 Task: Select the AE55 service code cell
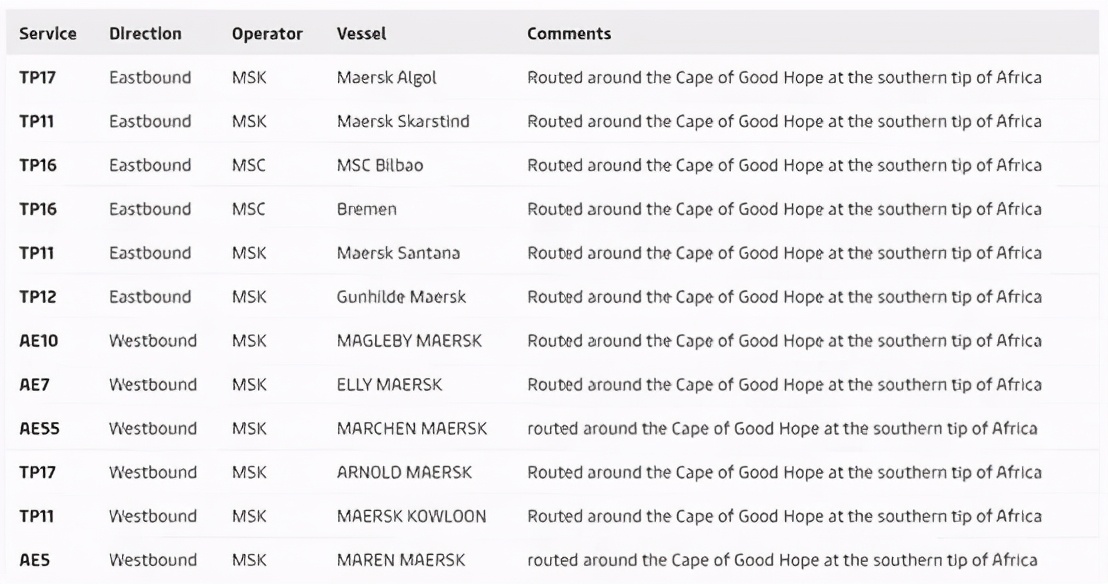coord(41,429)
